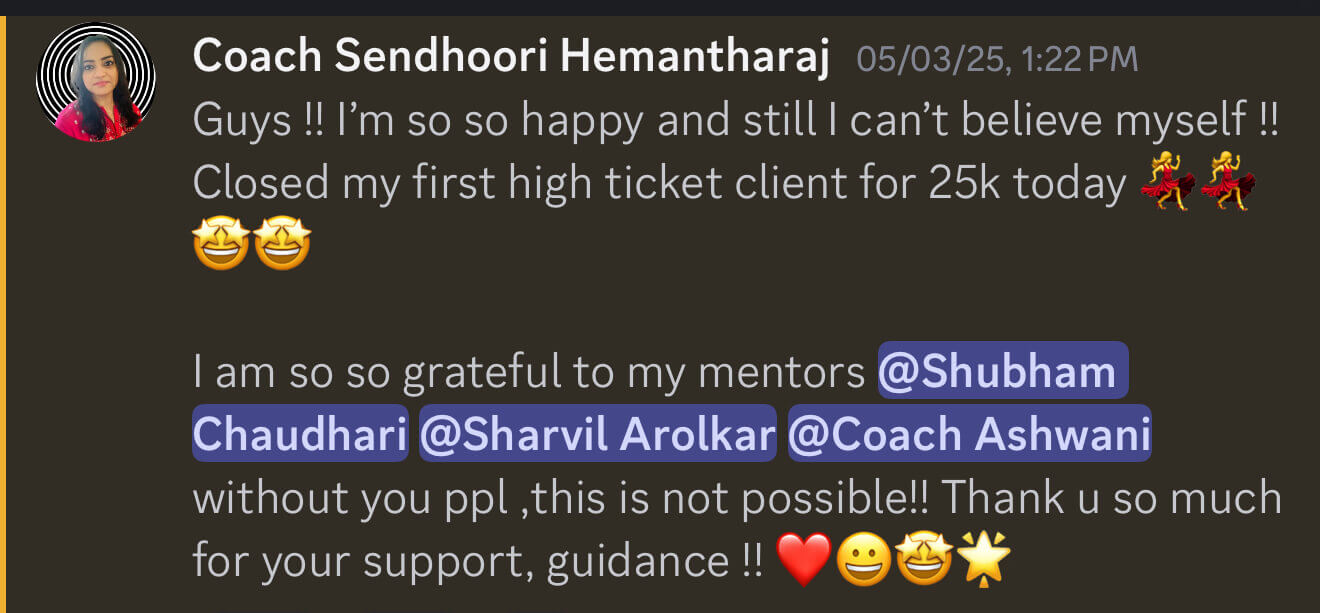1320x613 pixels.
Task: Click the 'Guys !! I'm so so happy' line
Action: coord(735,121)
